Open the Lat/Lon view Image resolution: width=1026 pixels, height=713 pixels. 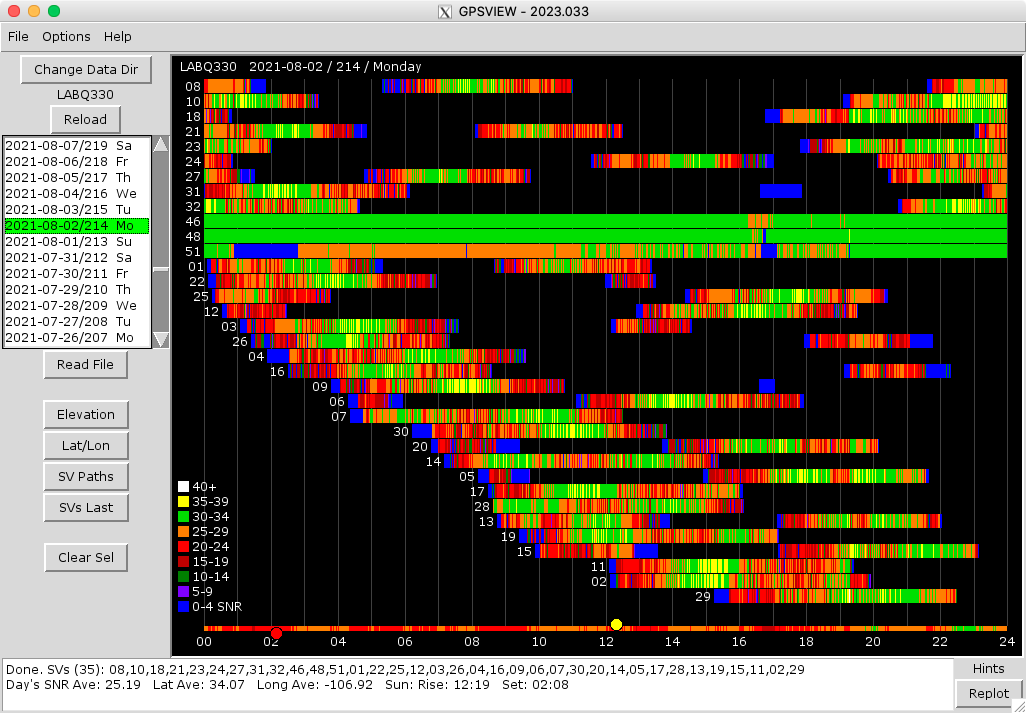coord(85,445)
